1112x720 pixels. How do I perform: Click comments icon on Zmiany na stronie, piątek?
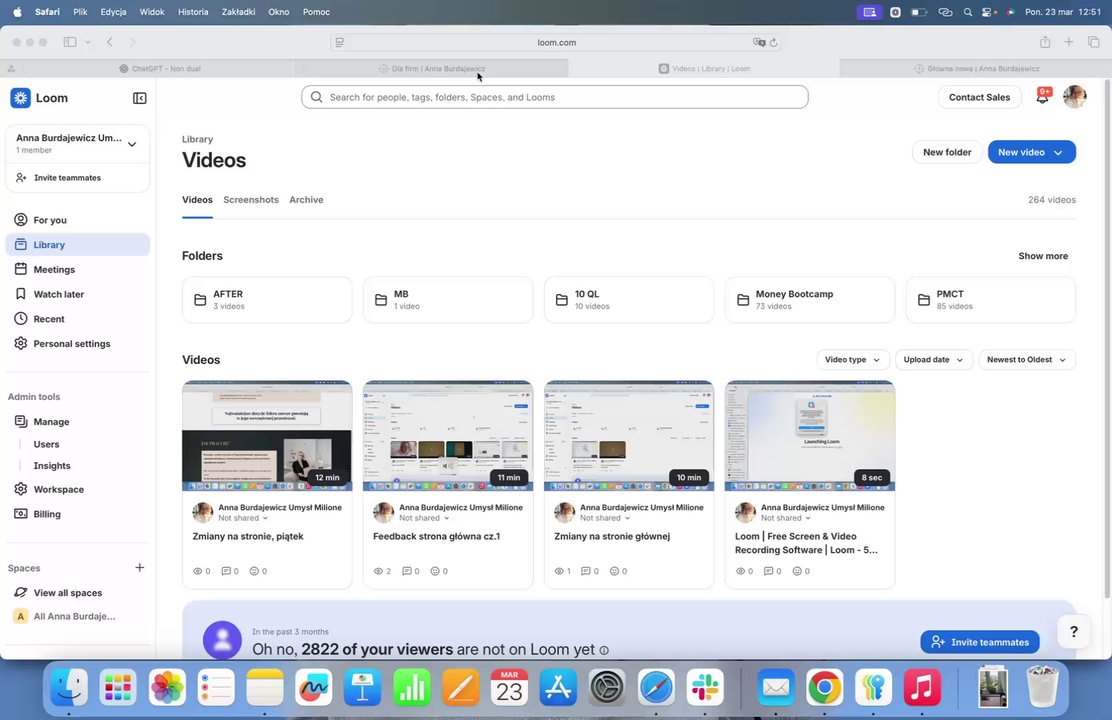pyautogui.click(x=226, y=571)
